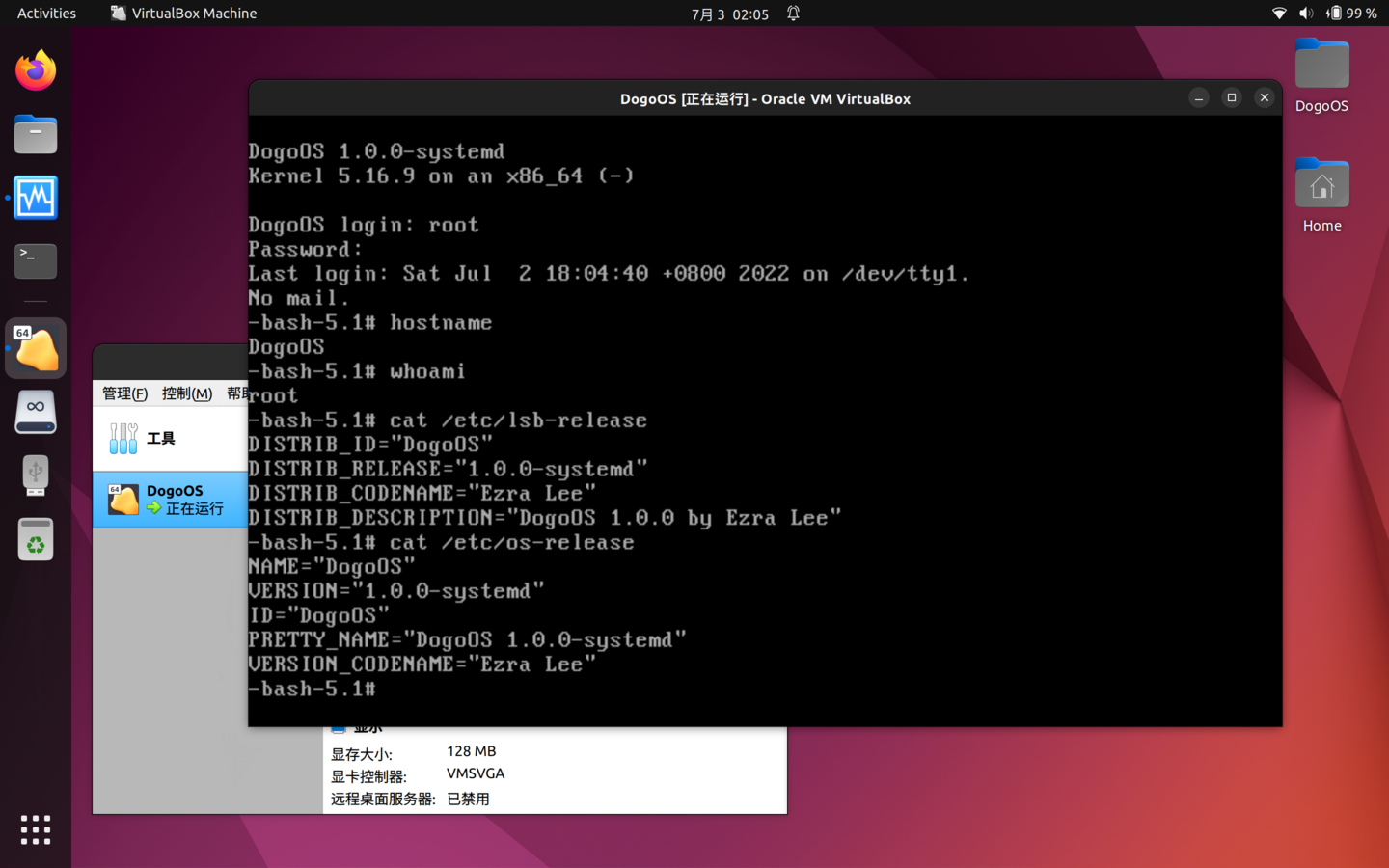1389x868 pixels.
Task: Click 远程桌面服务器 已禁用 value
Action: point(469,799)
